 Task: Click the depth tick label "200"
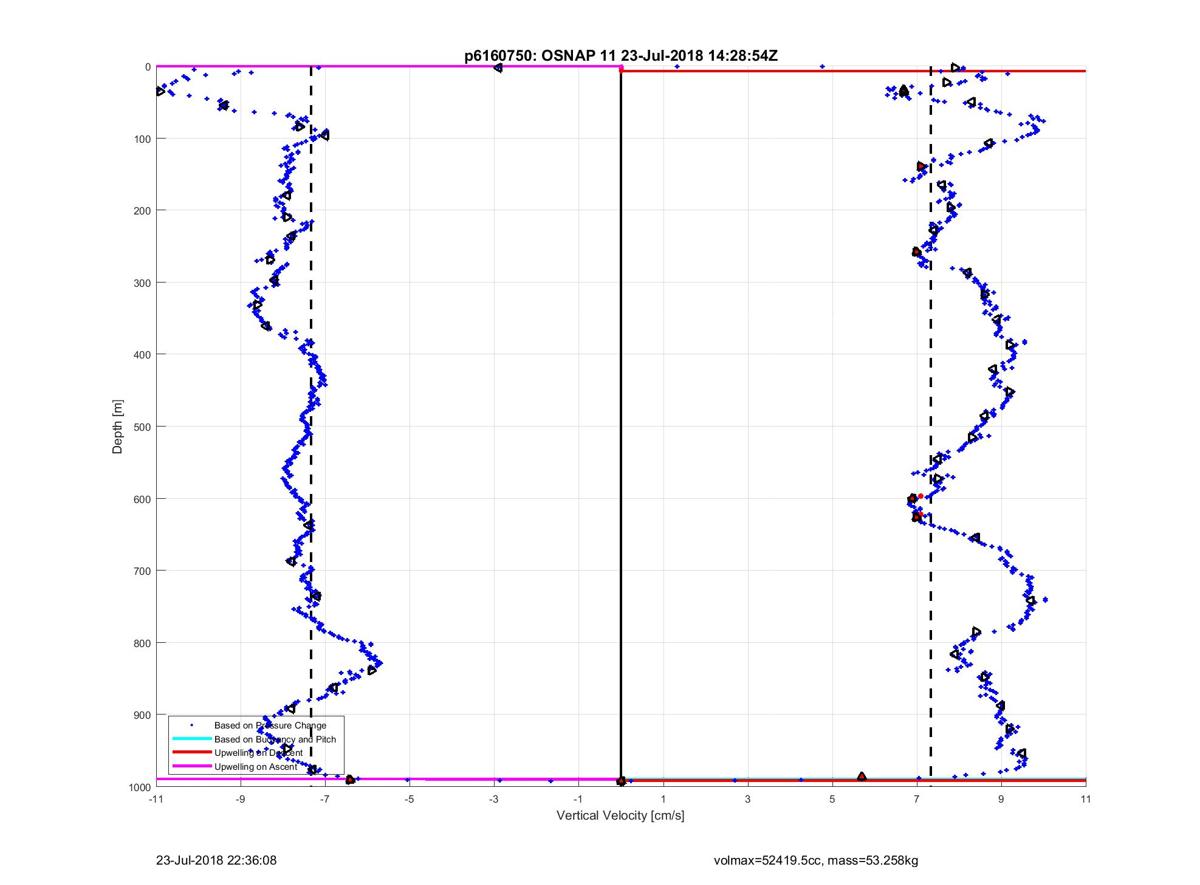[142, 211]
